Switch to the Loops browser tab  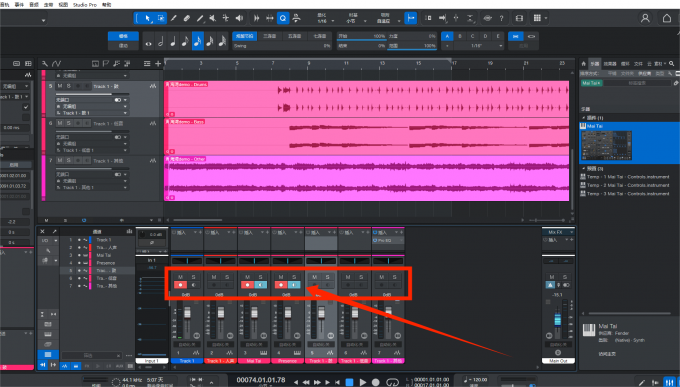[x=625, y=64]
